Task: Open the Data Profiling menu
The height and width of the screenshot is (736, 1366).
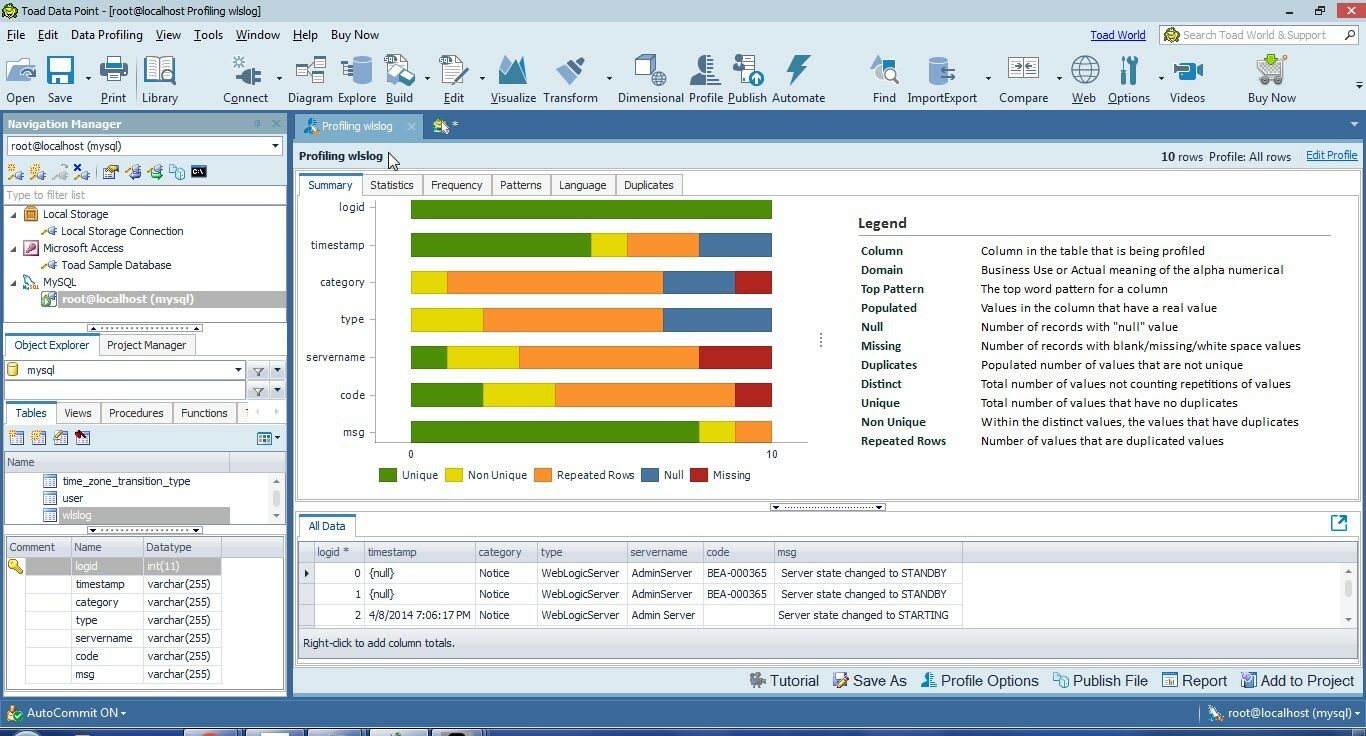Action: [106, 34]
